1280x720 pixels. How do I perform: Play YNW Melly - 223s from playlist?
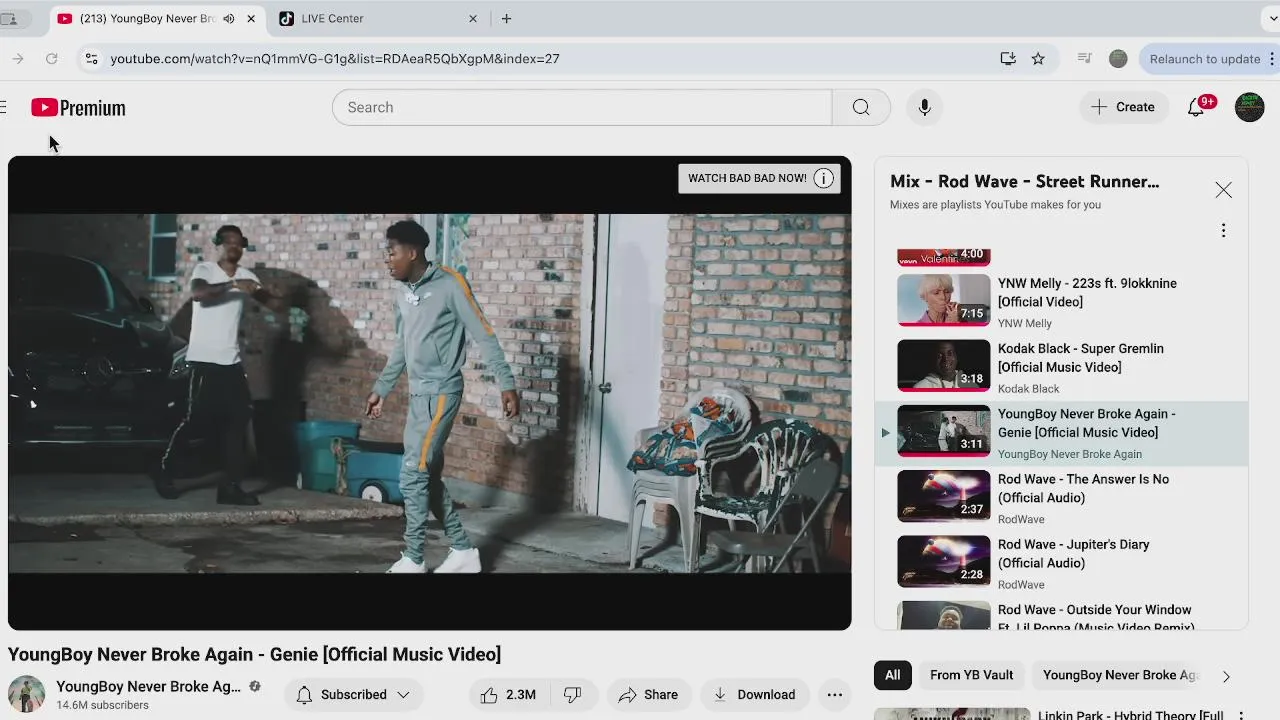[x=1061, y=301]
